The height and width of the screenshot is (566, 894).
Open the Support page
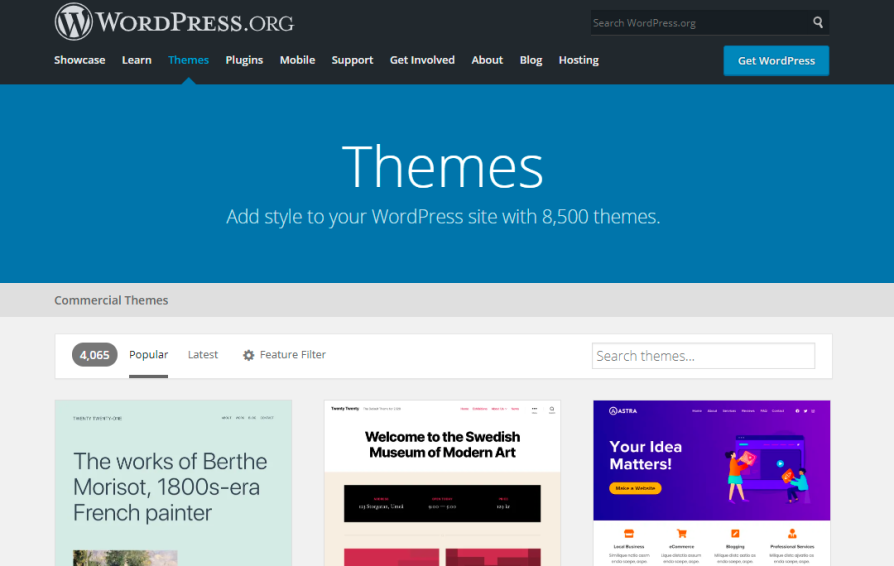click(x=352, y=60)
